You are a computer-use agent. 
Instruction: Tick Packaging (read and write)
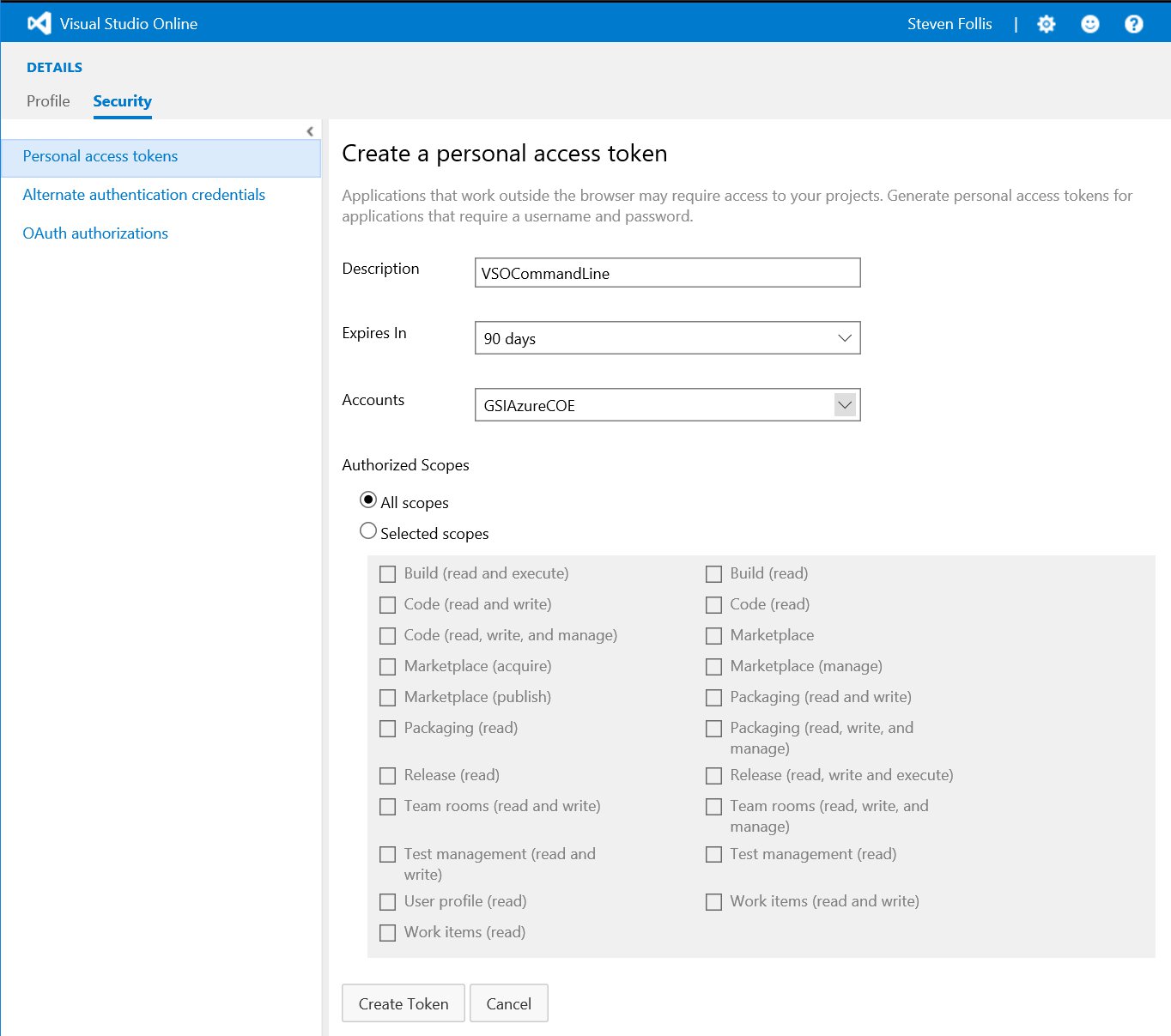pos(713,698)
